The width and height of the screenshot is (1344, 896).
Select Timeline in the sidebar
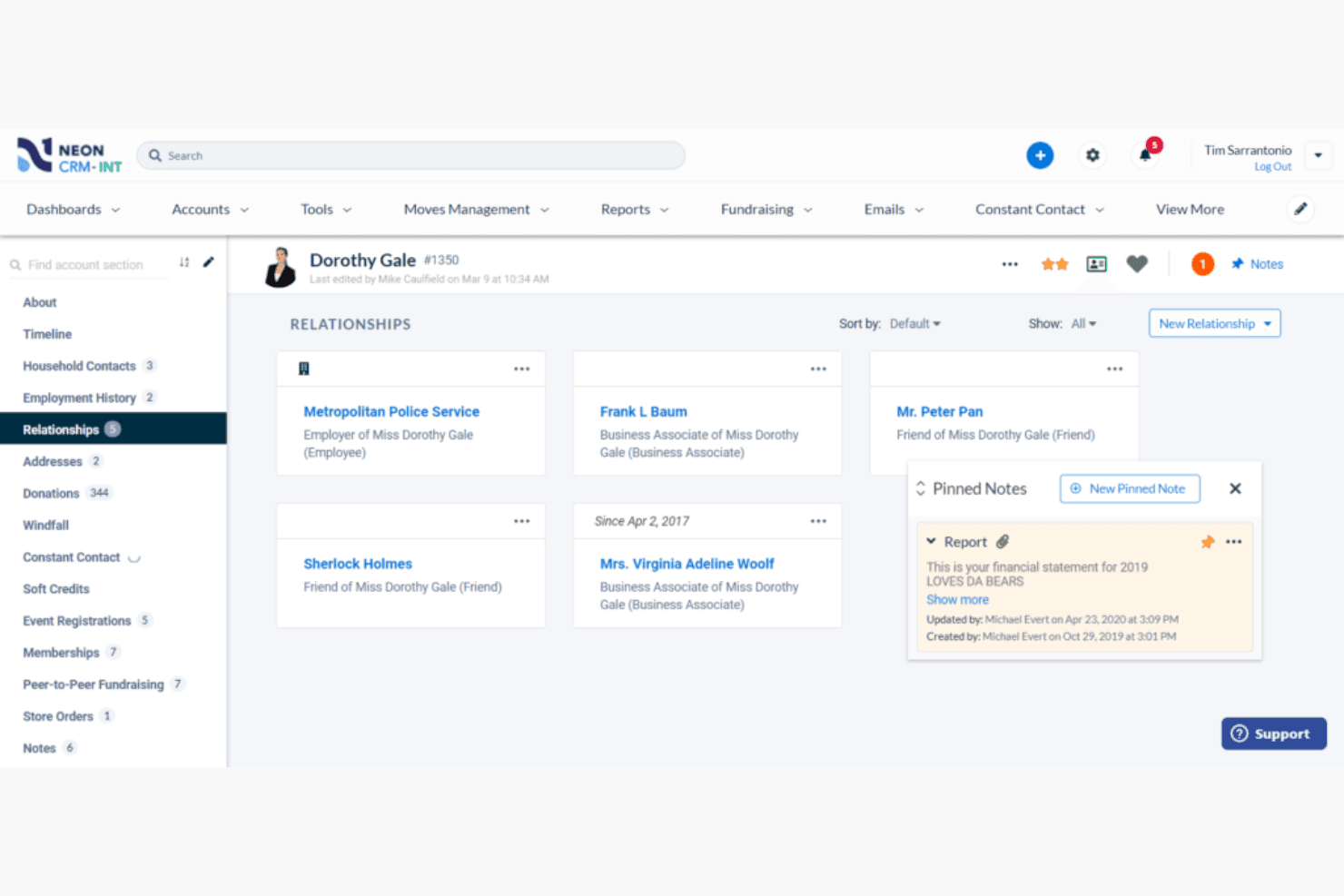pos(47,334)
